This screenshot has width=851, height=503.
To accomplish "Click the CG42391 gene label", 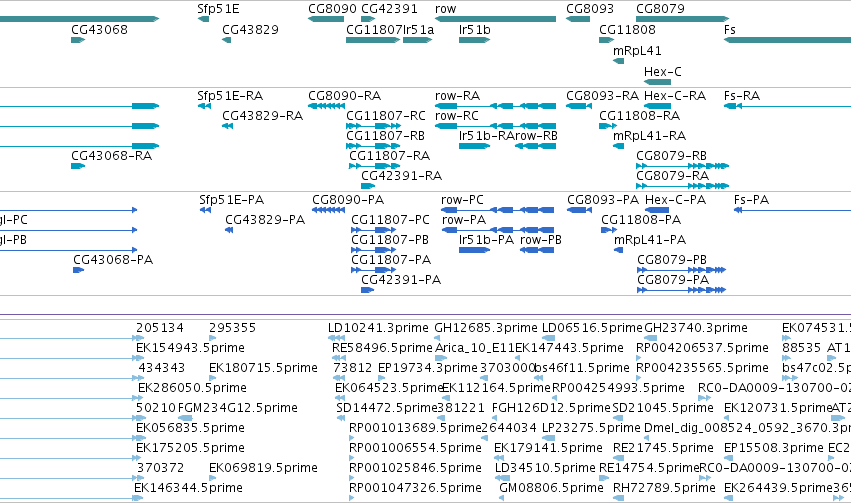I will coord(390,9).
